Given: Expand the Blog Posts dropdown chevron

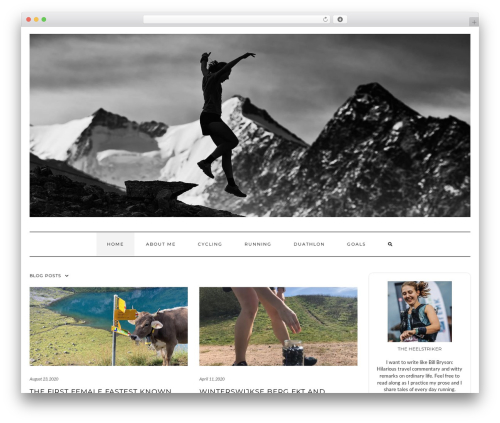Looking at the screenshot, I should click(x=67, y=276).
